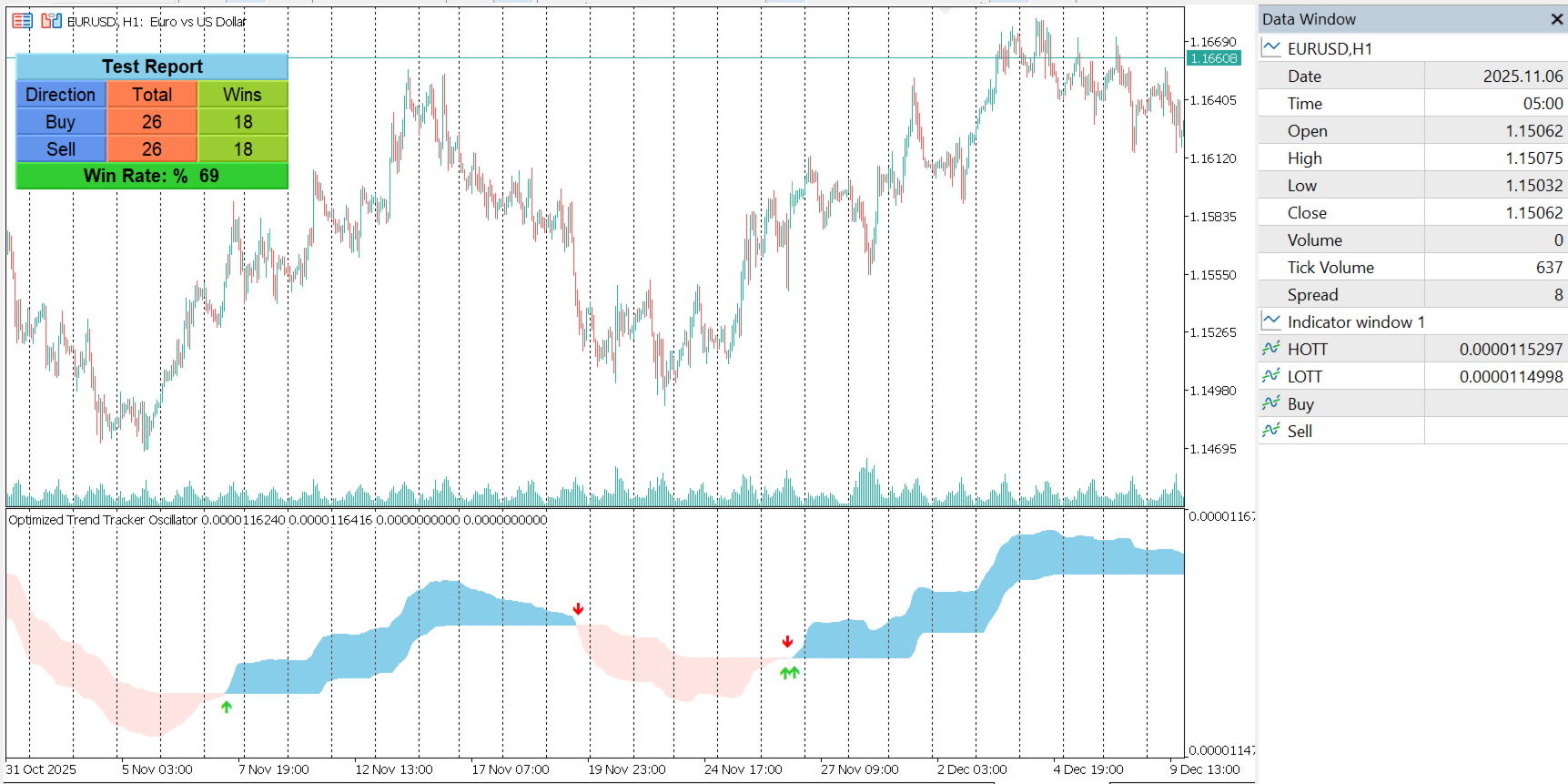Select the Wins header cell
Screen dimensions: 1568x784
point(243,95)
